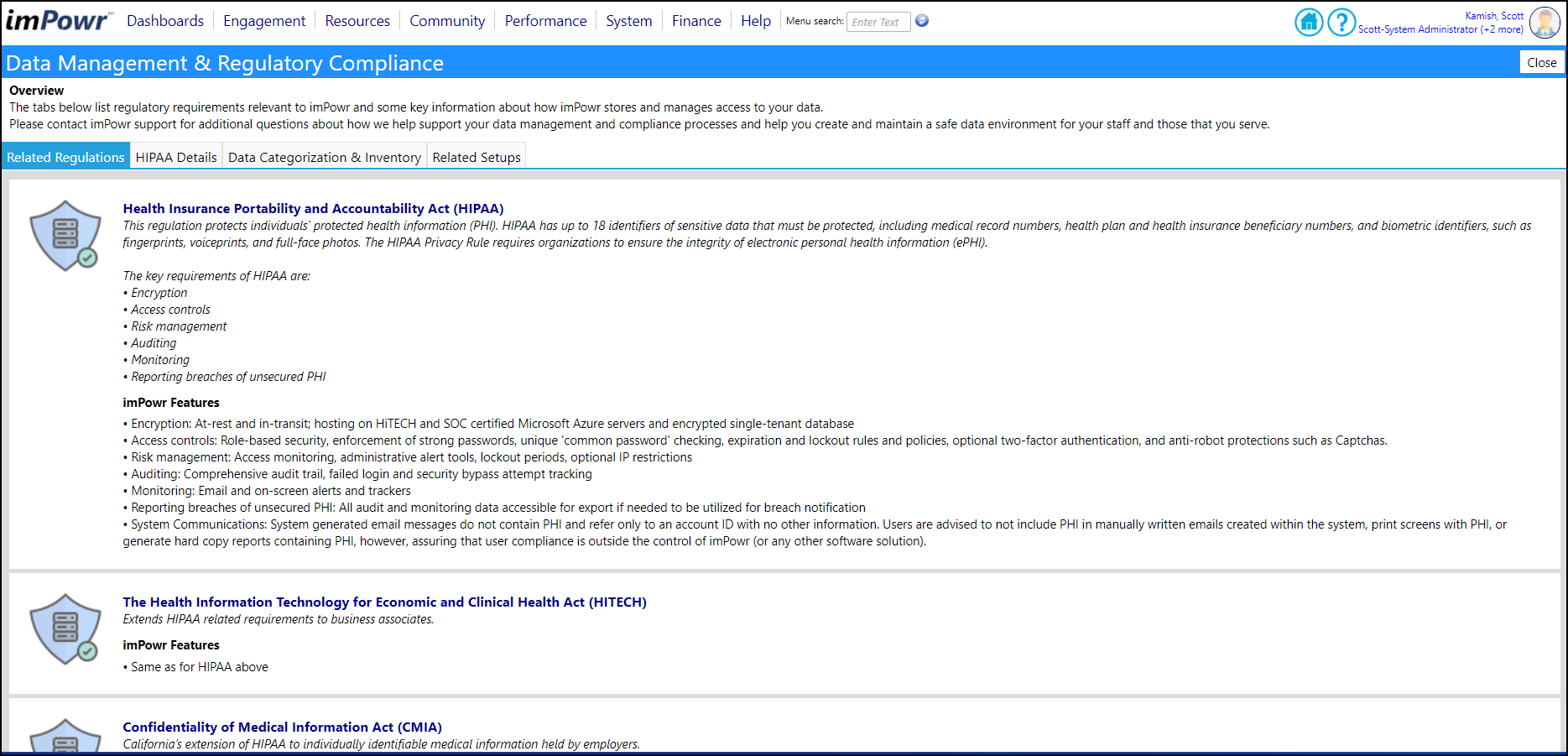Image resolution: width=1568 pixels, height=756 pixels.
Task: Click the HITECH shield icon
Action: pos(65,629)
